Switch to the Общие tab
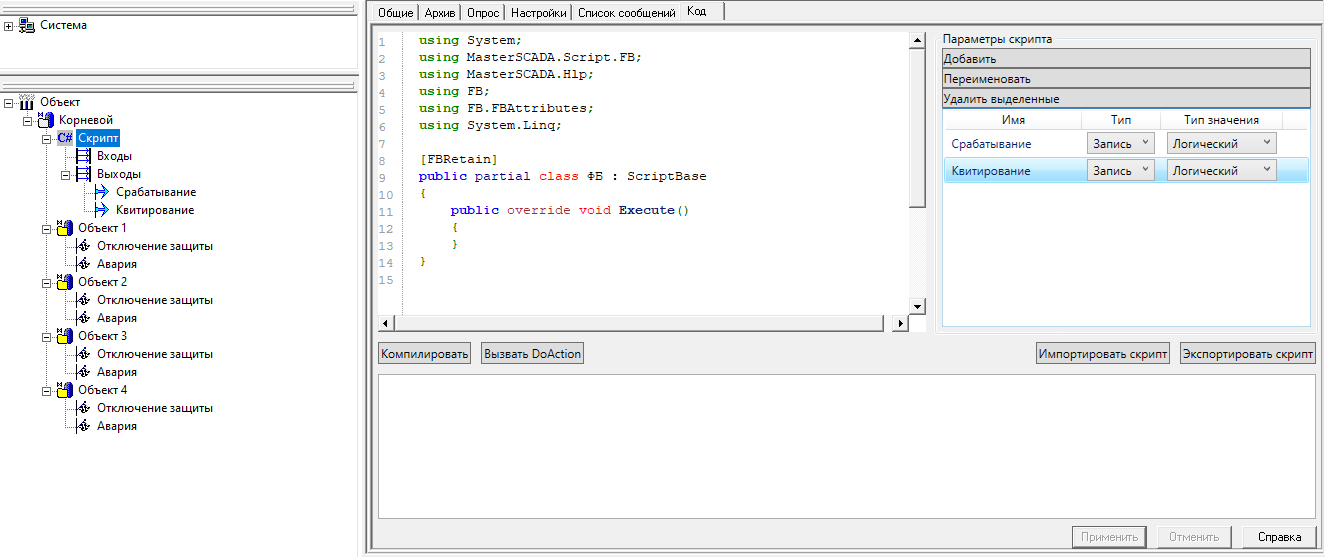Image resolution: width=1325 pixels, height=557 pixels. pyautogui.click(x=396, y=13)
